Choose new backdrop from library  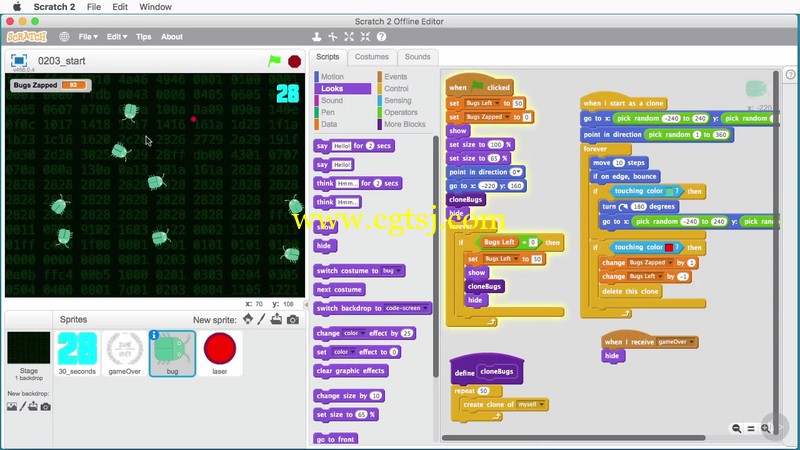pos(12,407)
